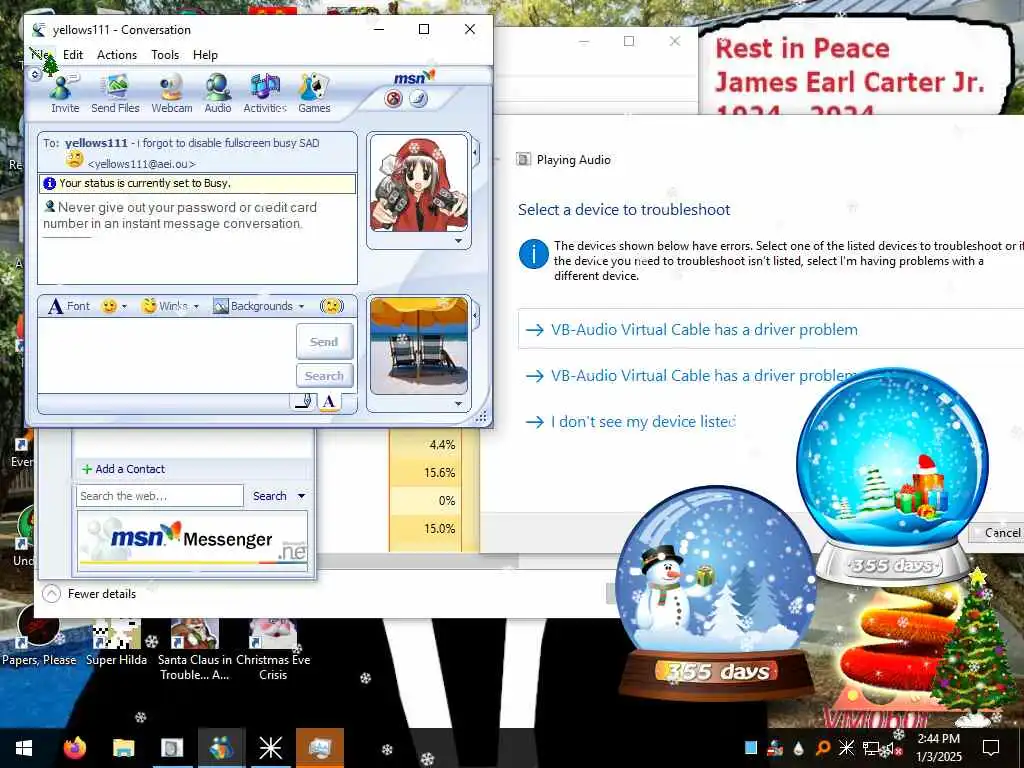1024x768 pixels.
Task: Click Cancel in the Playing Audio troubleshooter
Action: (x=999, y=533)
